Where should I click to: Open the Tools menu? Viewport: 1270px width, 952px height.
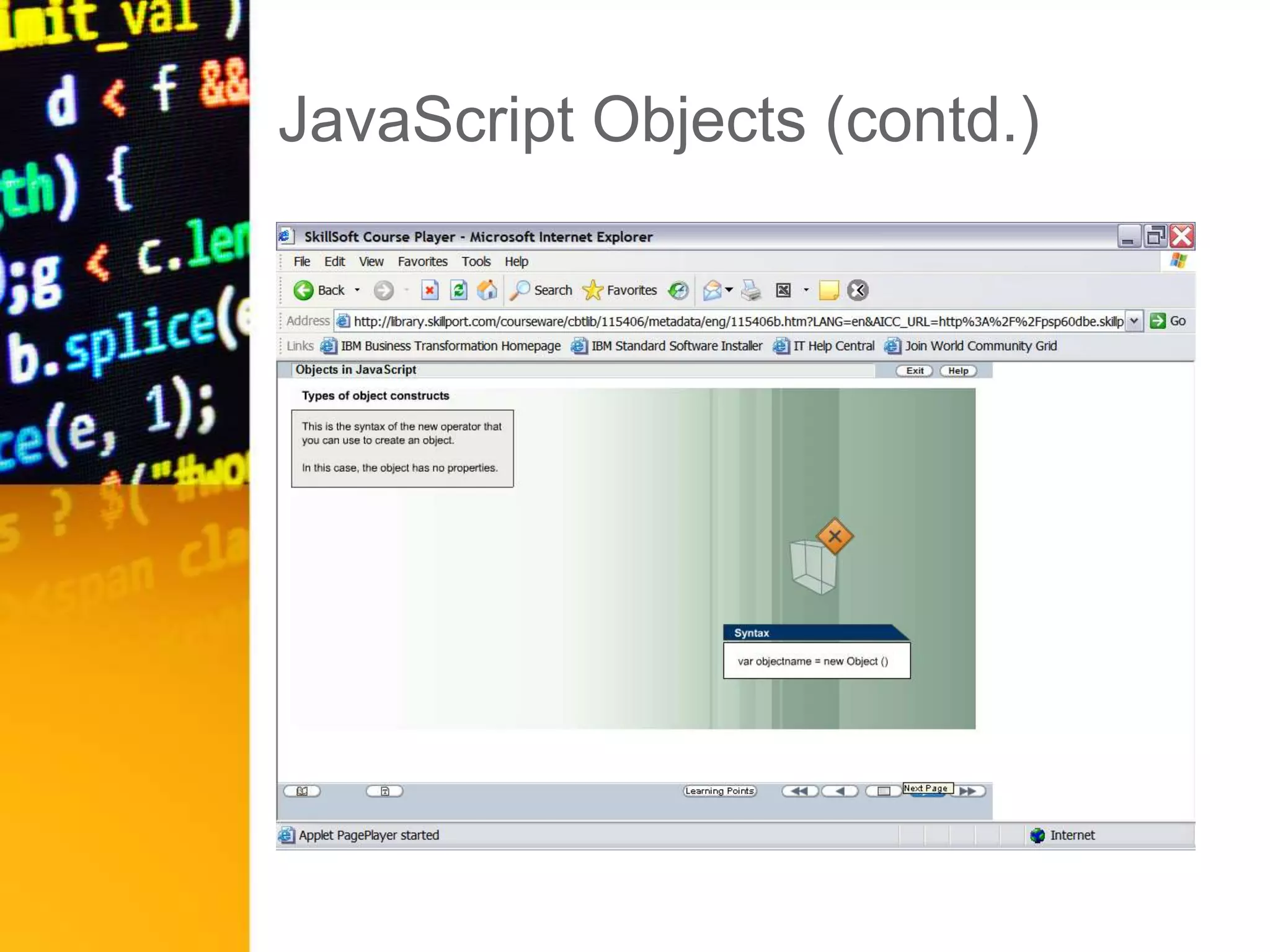[476, 262]
